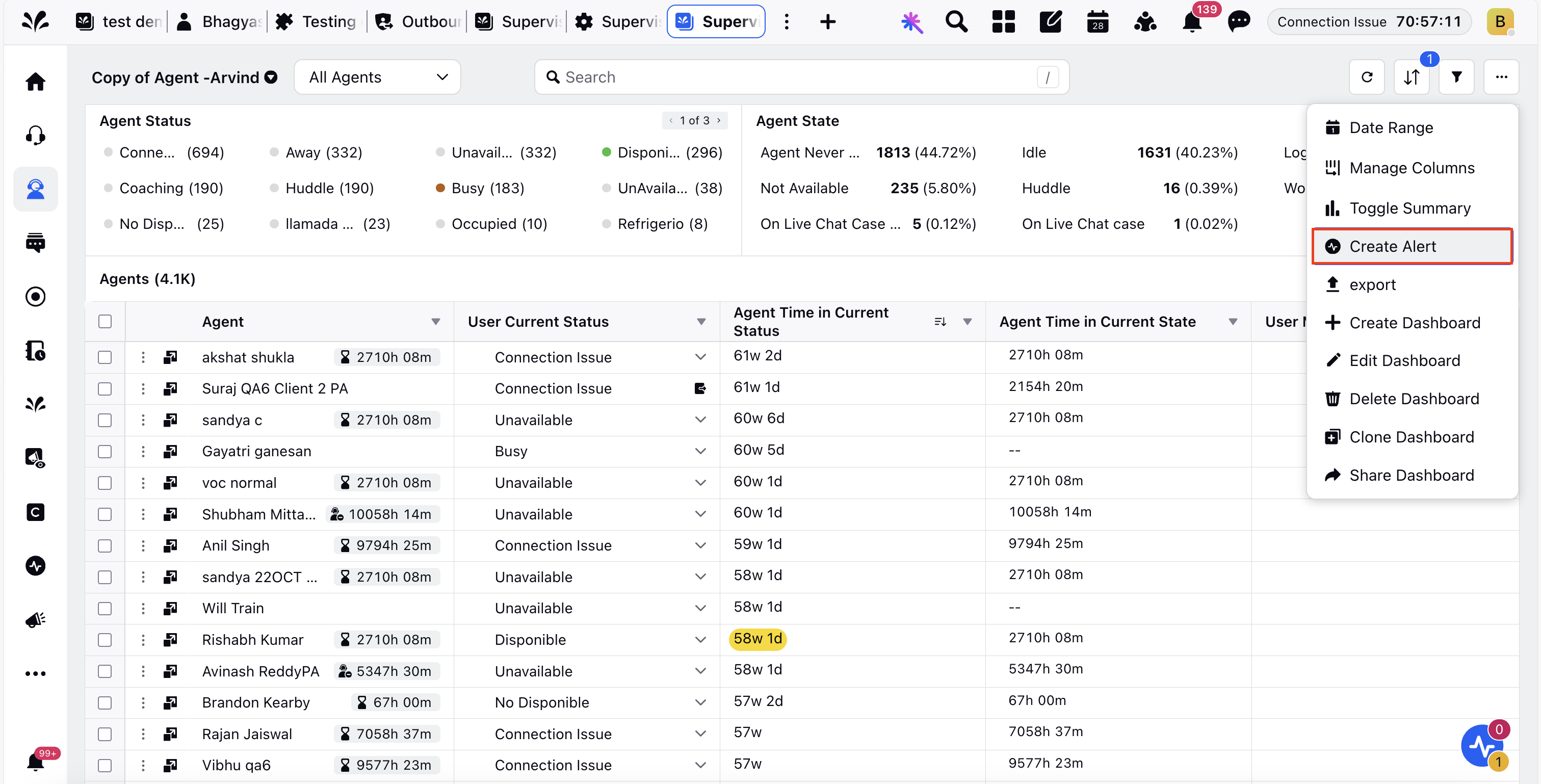Check the box for Suraj QA6 Client 2 PA
The height and width of the screenshot is (784, 1541).
(x=105, y=389)
